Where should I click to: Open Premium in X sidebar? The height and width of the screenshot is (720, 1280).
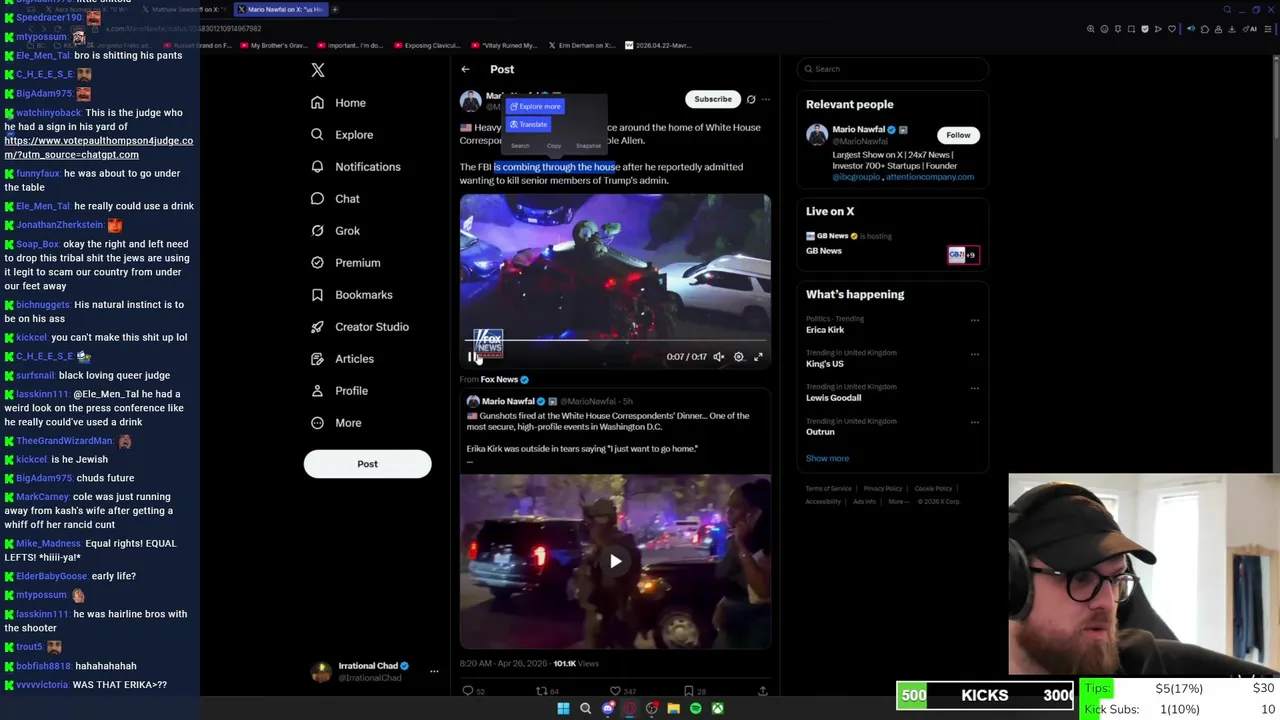tap(345, 263)
